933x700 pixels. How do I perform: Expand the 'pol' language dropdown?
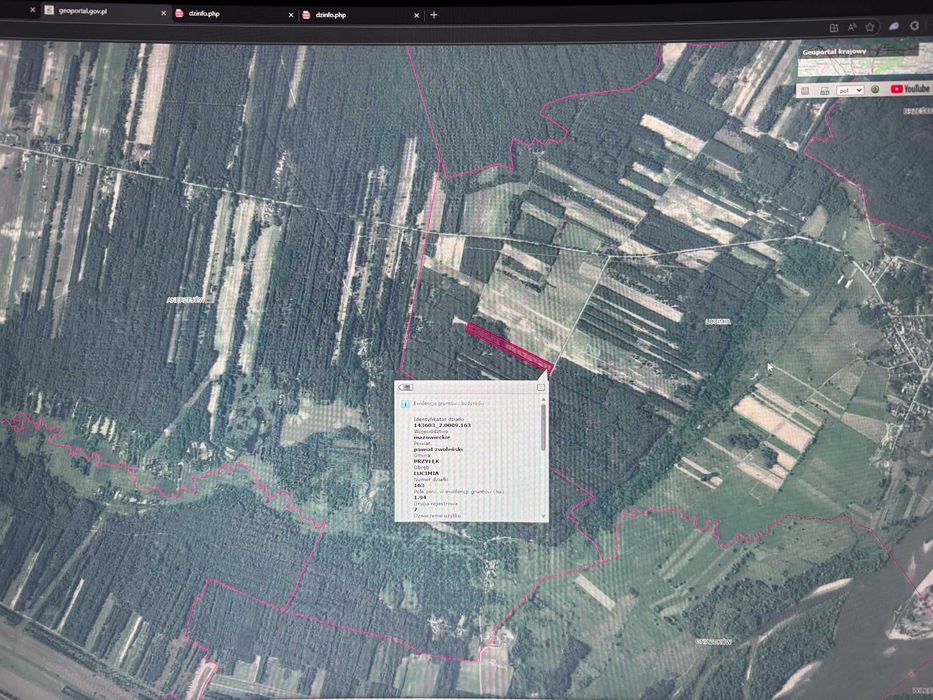point(850,90)
